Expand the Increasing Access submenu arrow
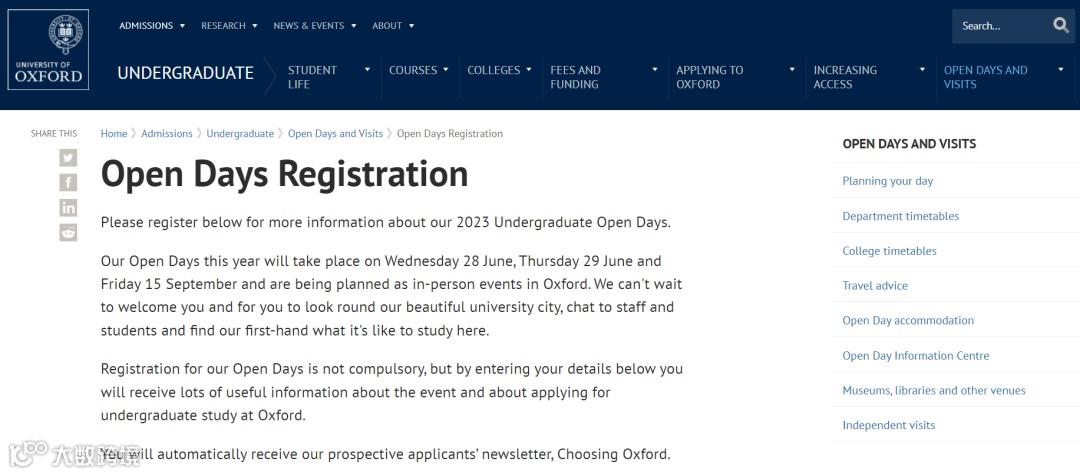The image size is (1080, 475). pyautogui.click(x=922, y=70)
